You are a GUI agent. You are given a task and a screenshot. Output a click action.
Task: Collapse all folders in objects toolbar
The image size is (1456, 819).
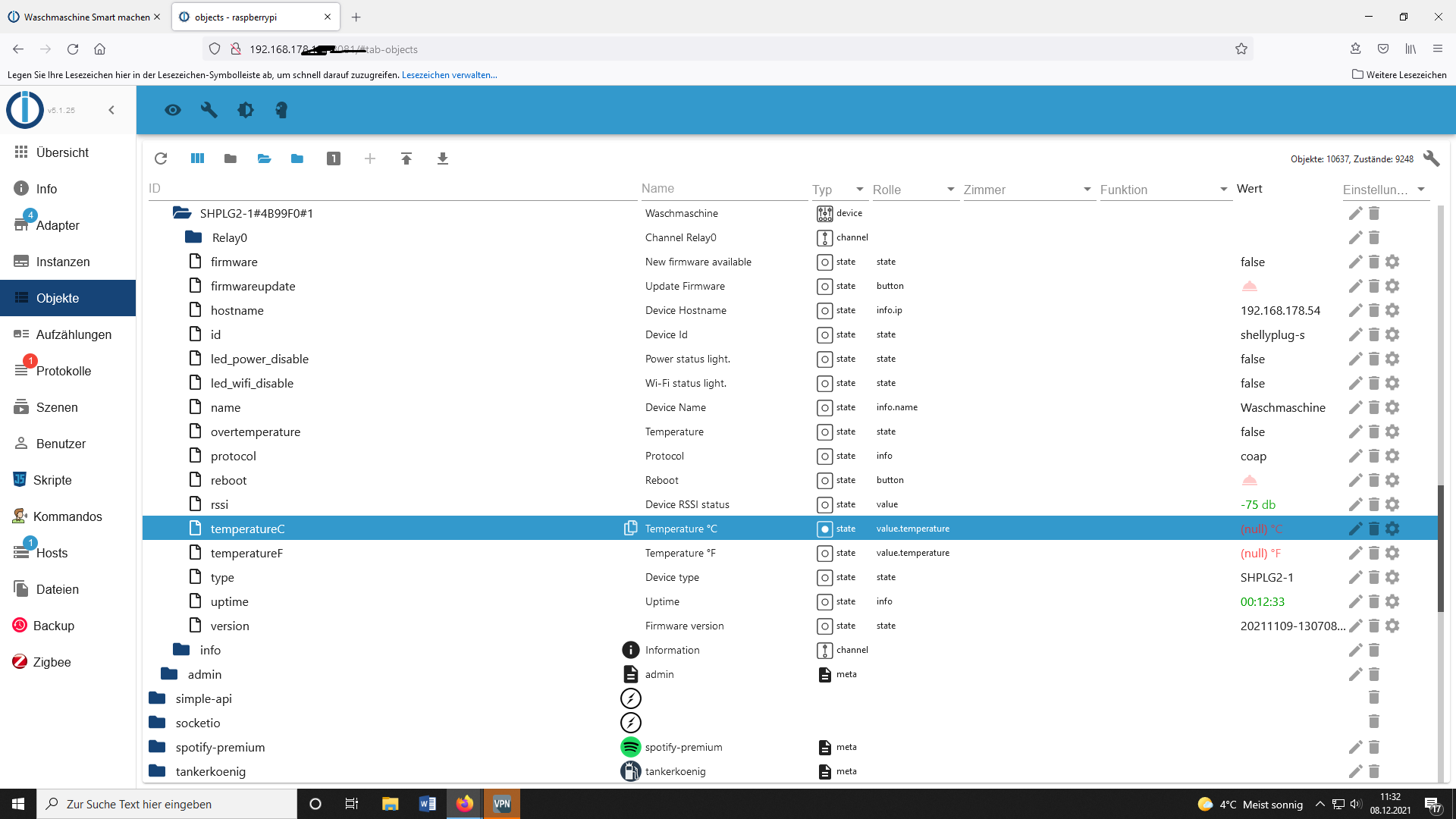(231, 158)
